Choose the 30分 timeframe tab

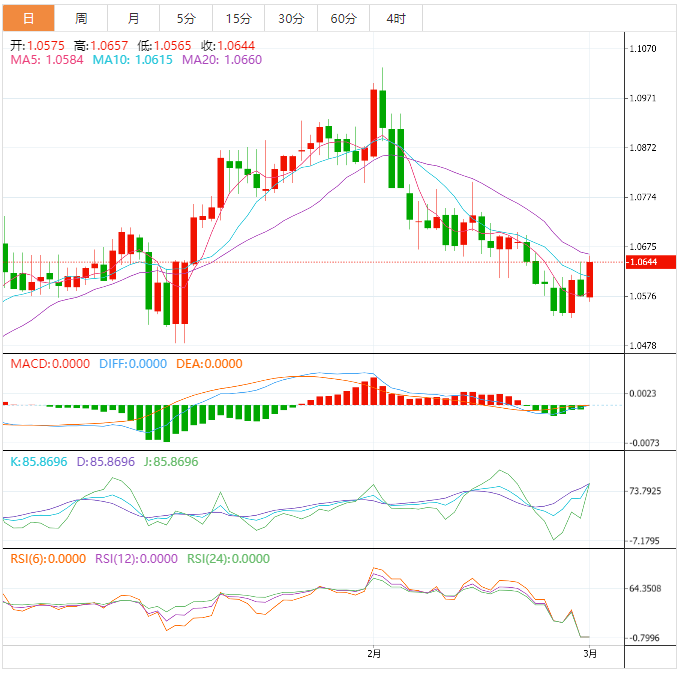291,18
